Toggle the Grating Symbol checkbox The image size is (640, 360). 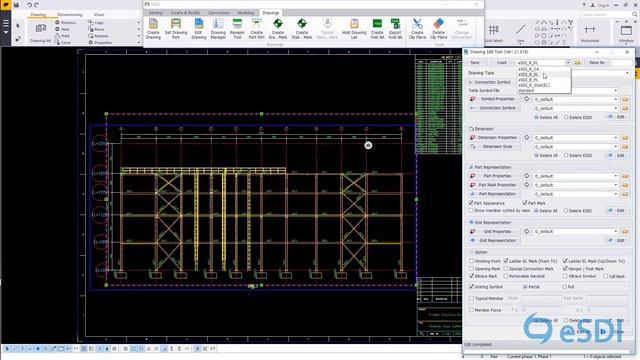pos(471,287)
